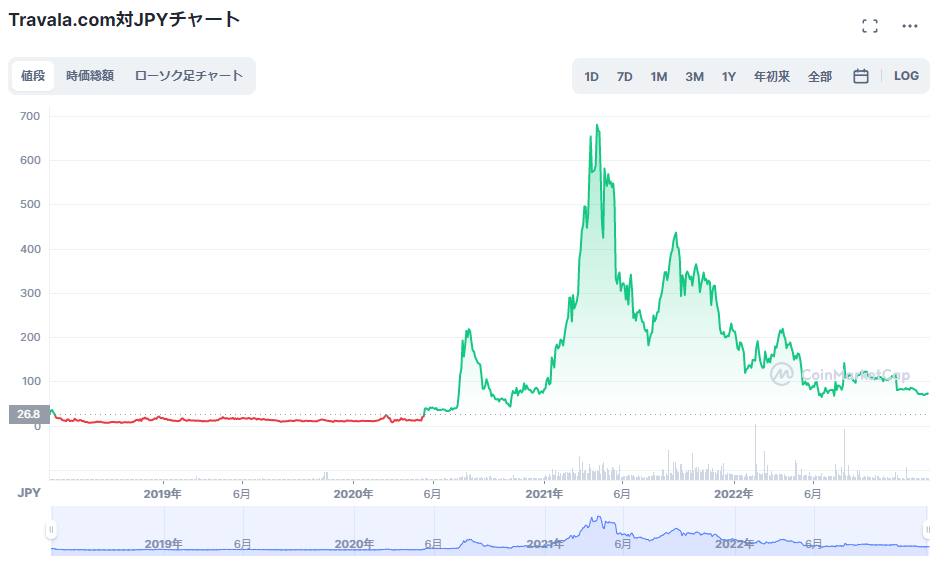Click the 700 value on y-axis
Screen dimensions: 946x567
click(30, 116)
